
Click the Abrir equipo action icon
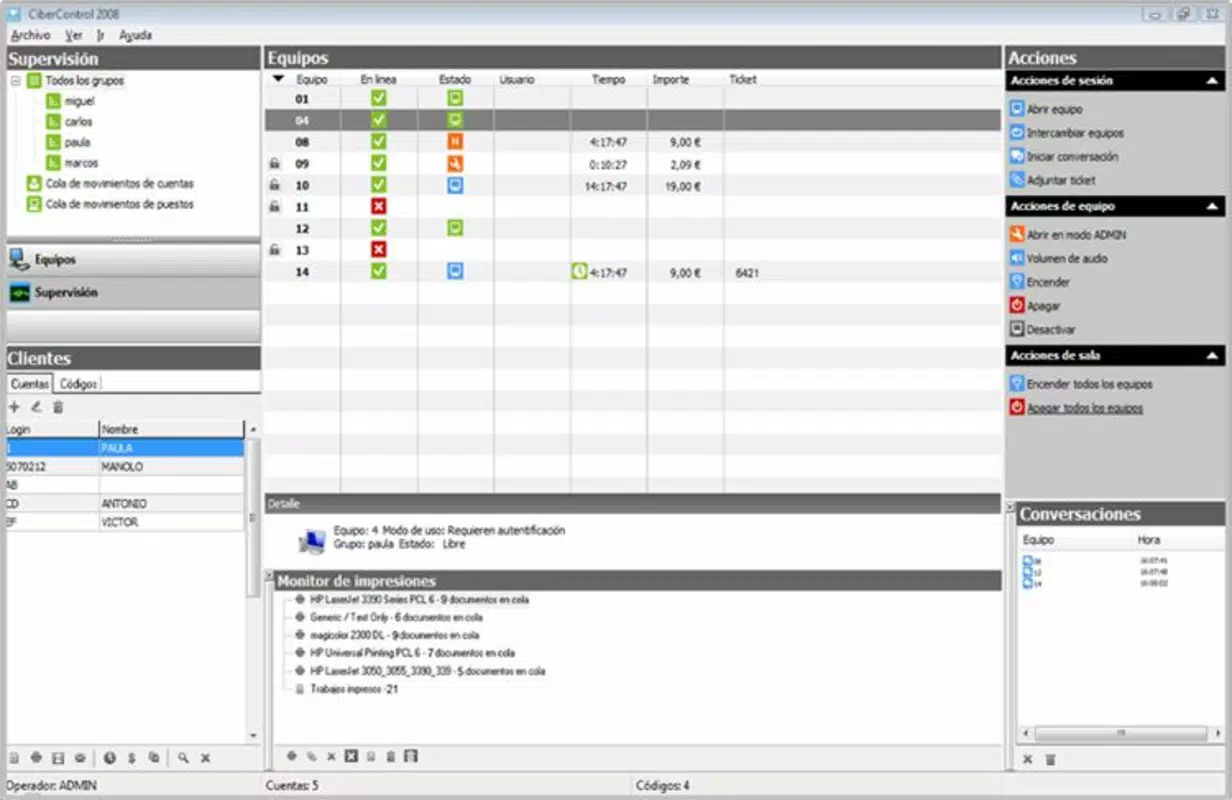tap(1017, 109)
